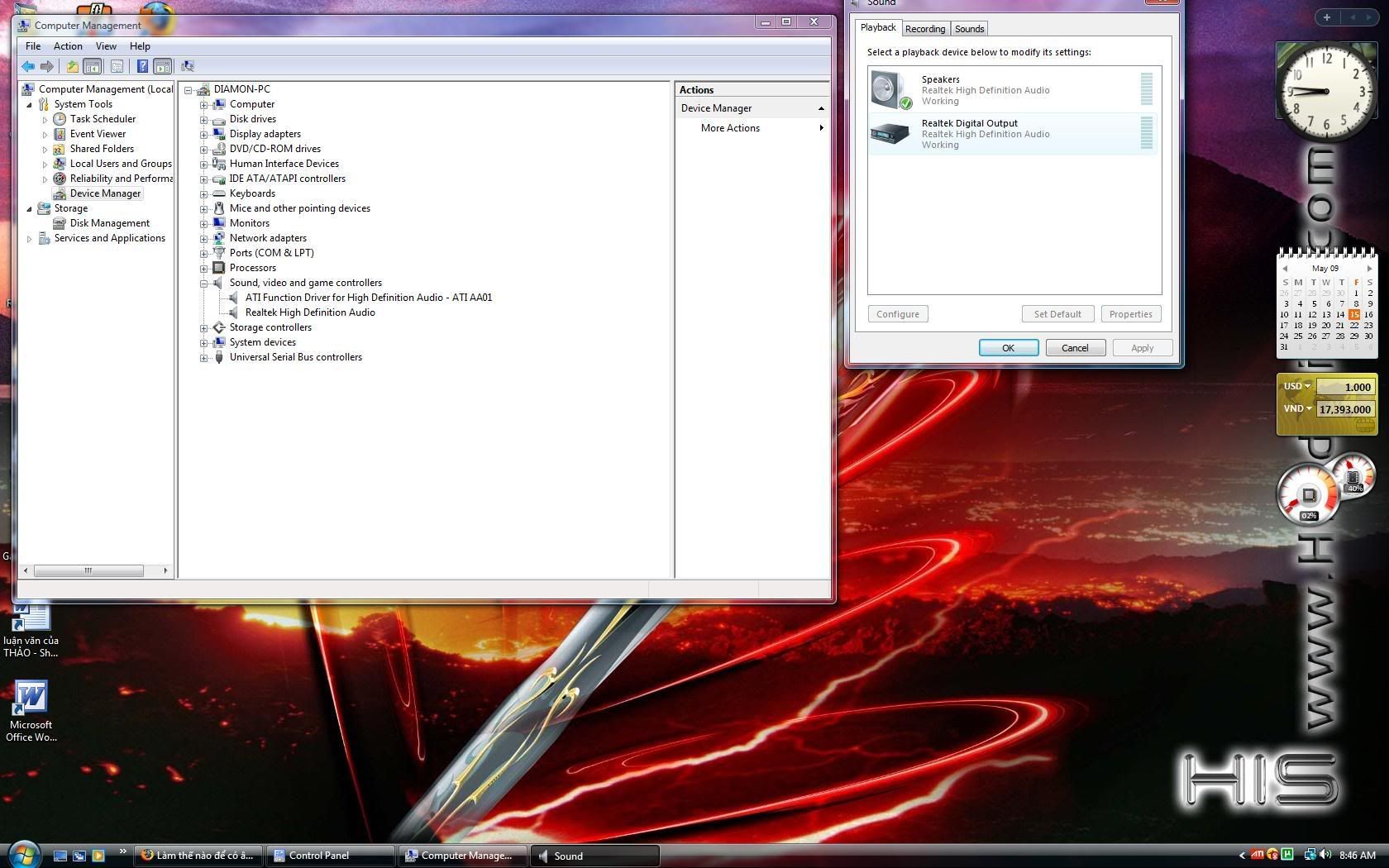Show hidden tray icons arrow

tap(1241, 856)
